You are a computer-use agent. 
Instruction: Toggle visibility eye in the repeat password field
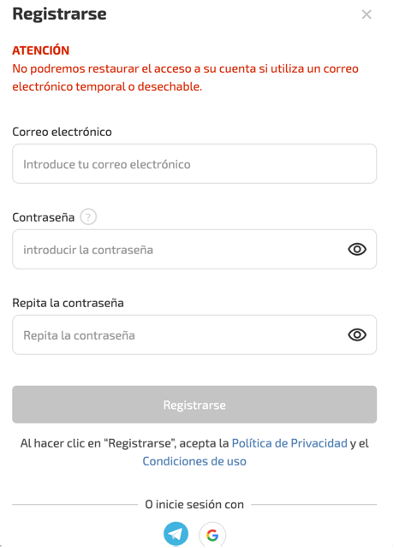click(x=357, y=335)
